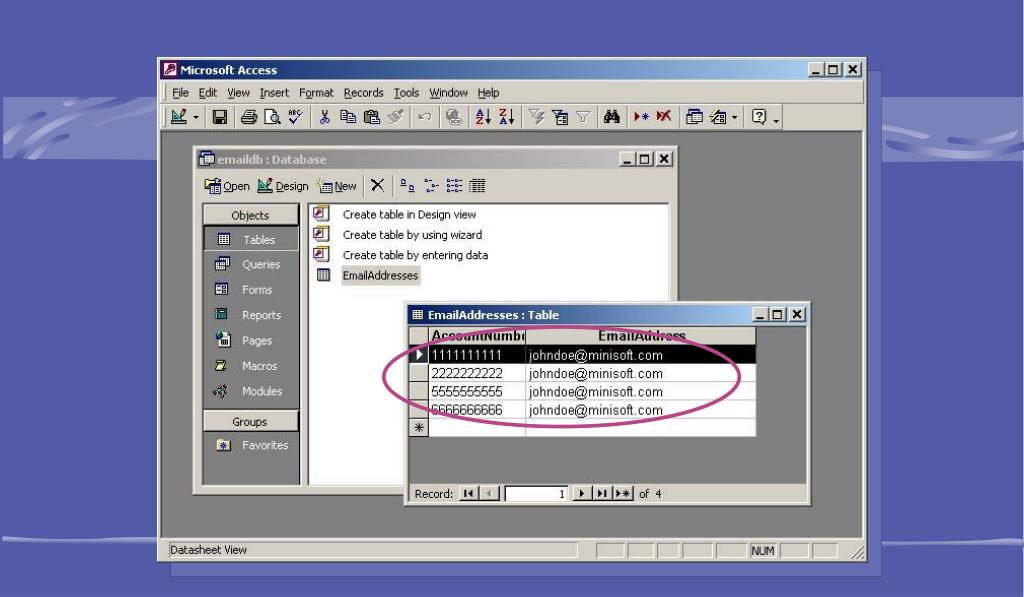Switch to List view in database window

pos(455,186)
